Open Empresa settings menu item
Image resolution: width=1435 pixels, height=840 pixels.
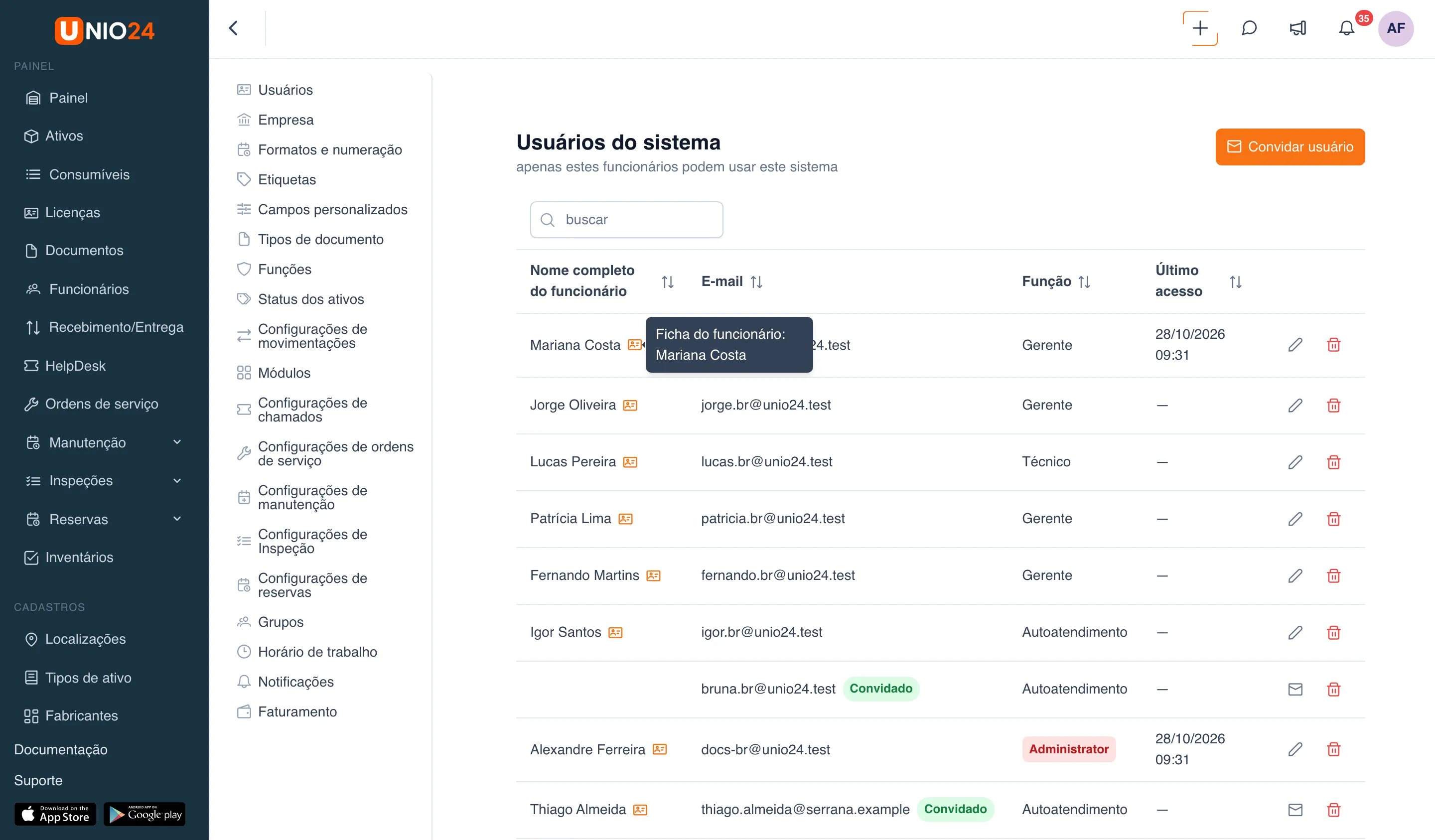click(x=286, y=120)
